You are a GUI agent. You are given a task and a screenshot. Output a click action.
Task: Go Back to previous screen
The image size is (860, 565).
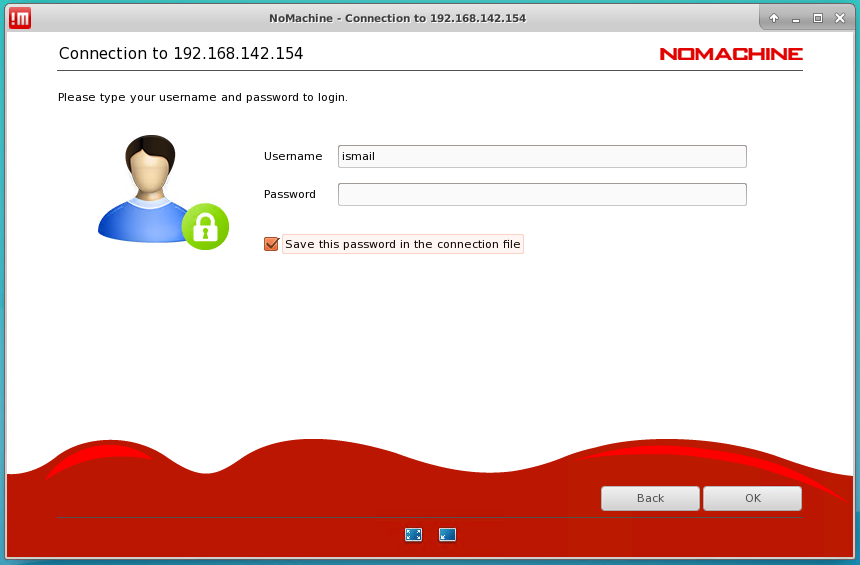pos(650,498)
